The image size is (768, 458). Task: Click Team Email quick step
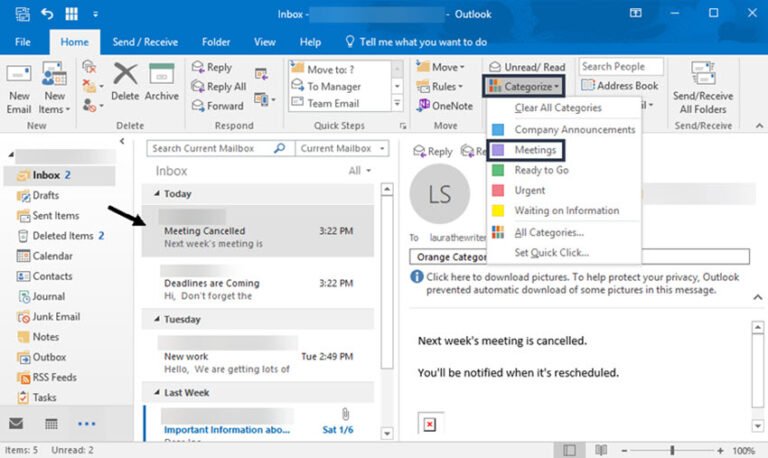click(x=326, y=103)
